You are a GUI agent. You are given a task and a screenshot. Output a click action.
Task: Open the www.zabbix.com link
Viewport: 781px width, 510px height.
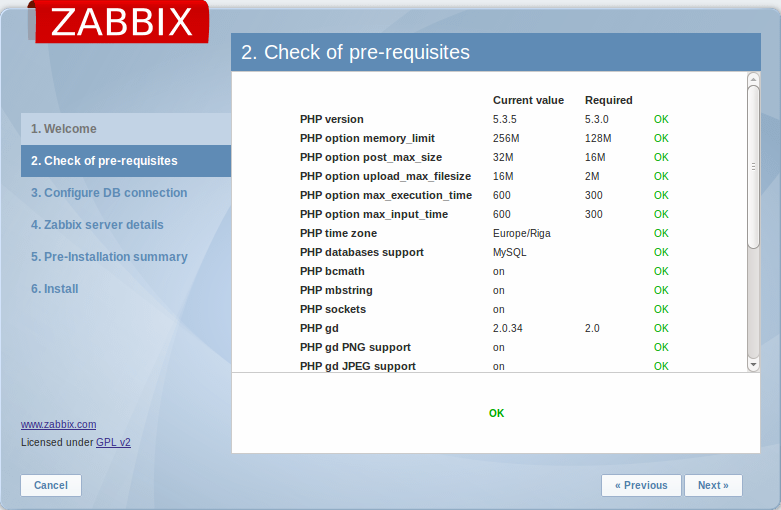pos(58,424)
